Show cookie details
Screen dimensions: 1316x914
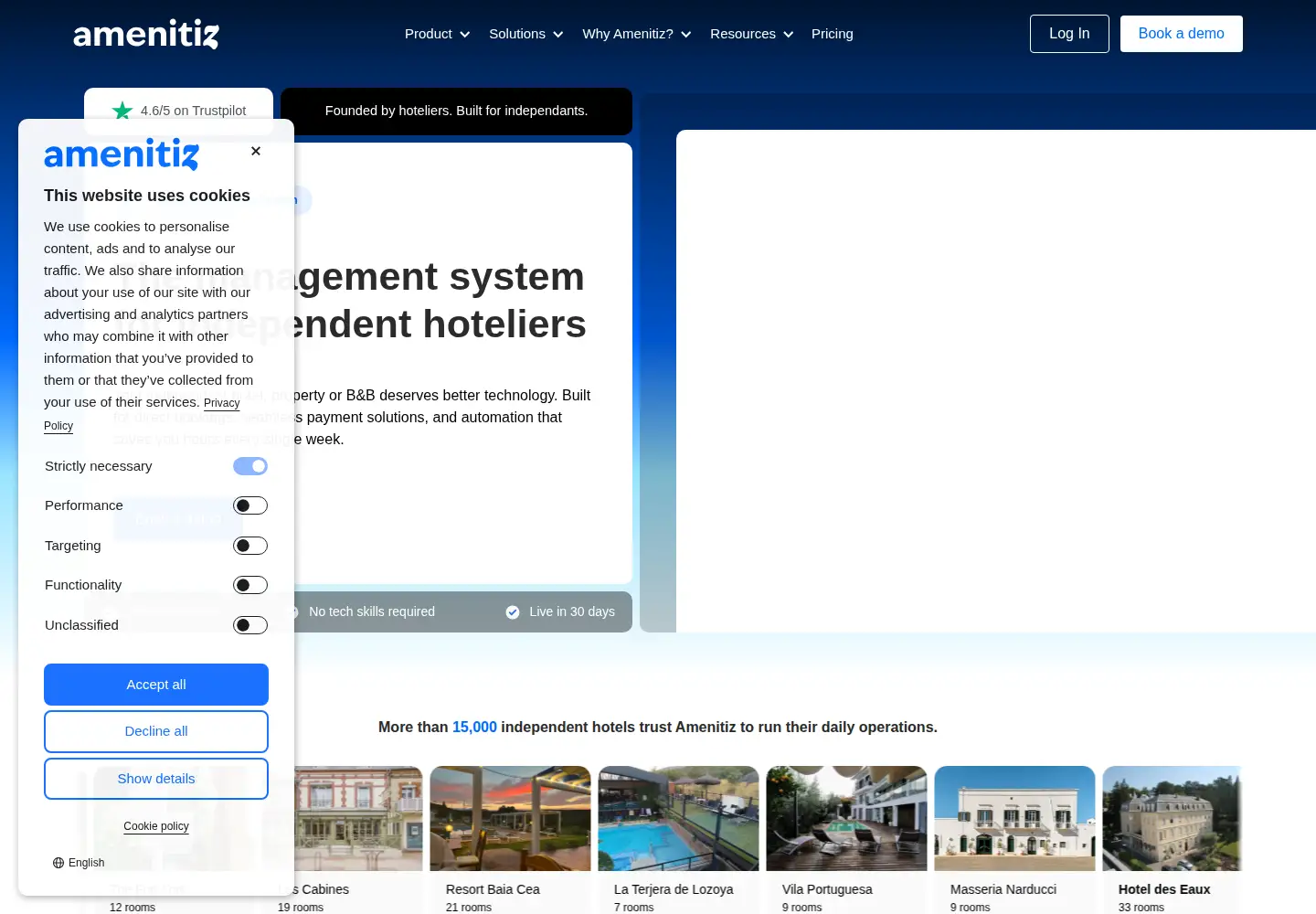pyautogui.click(x=156, y=779)
